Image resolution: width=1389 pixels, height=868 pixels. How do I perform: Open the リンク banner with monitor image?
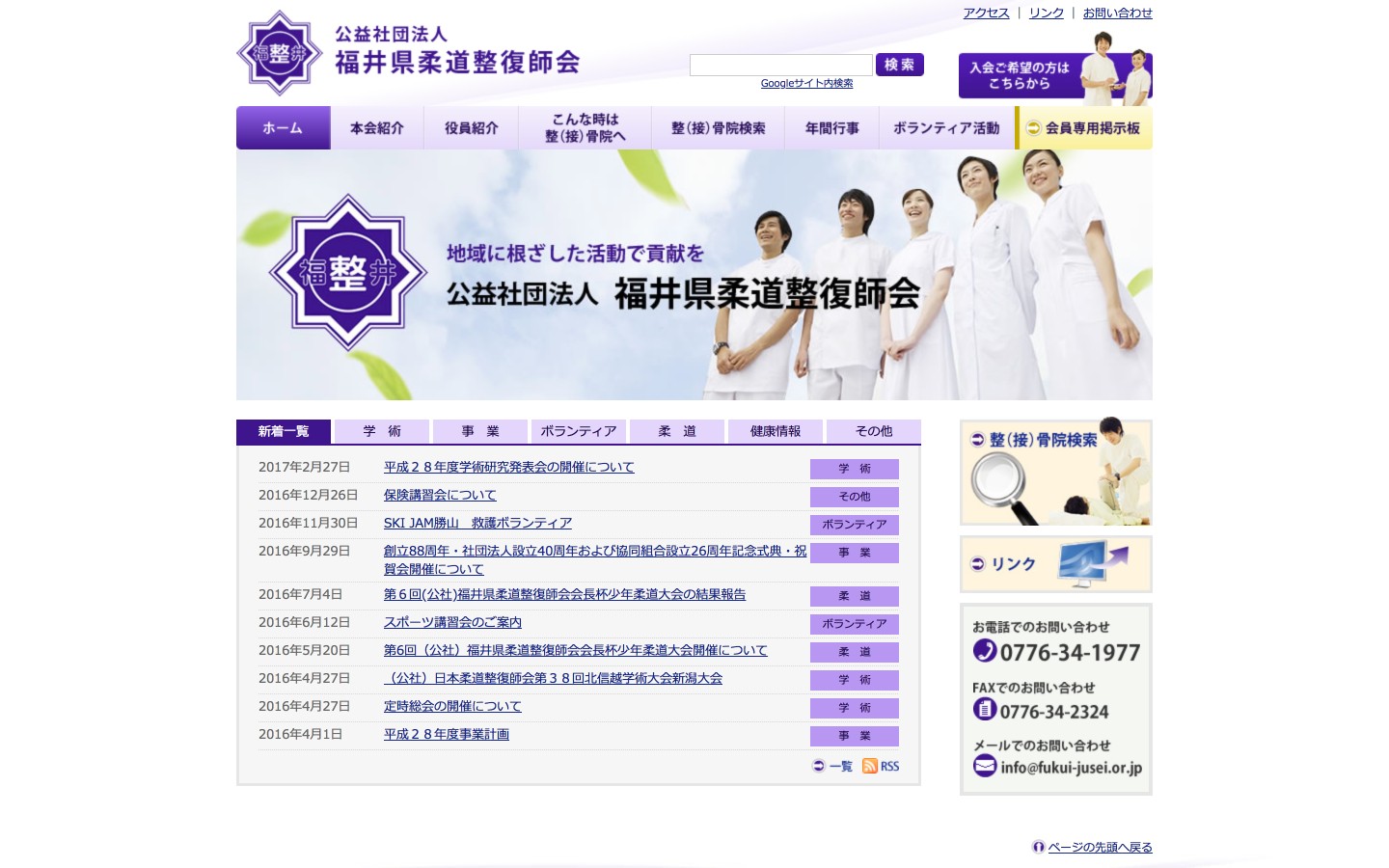tap(1056, 564)
